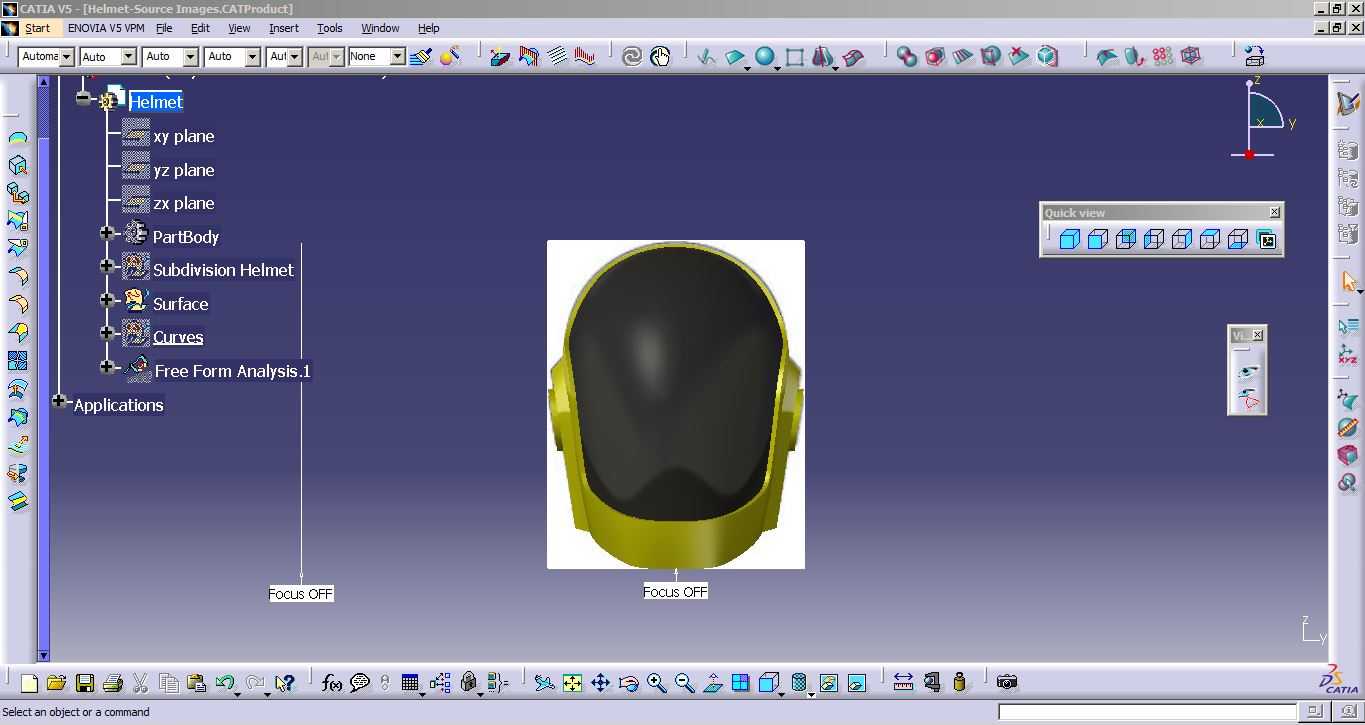This screenshot has width=1365, height=725.
Task: Select the zx plane in the tree
Action: (184, 203)
